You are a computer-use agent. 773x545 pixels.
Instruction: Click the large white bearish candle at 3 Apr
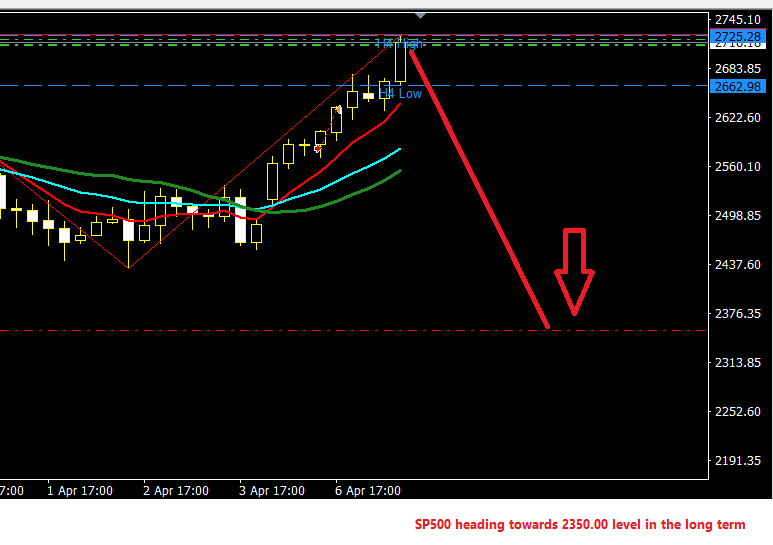pos(241,220)
